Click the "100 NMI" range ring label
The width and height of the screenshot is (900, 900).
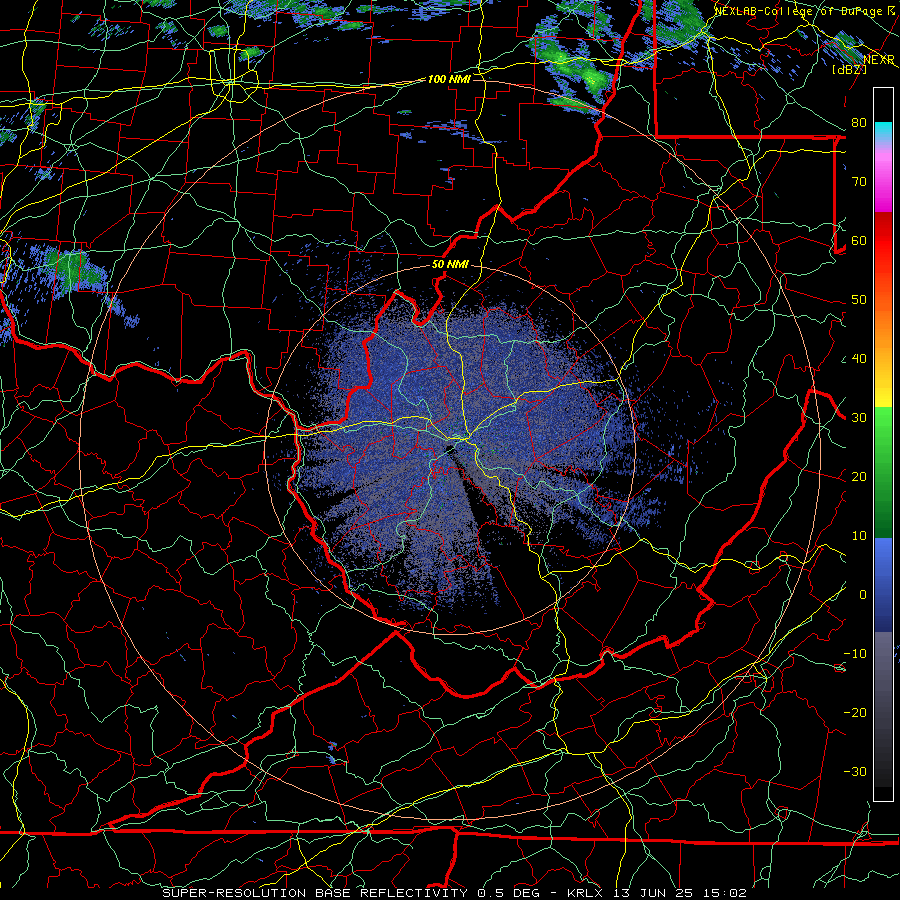(x=449, y=79)
